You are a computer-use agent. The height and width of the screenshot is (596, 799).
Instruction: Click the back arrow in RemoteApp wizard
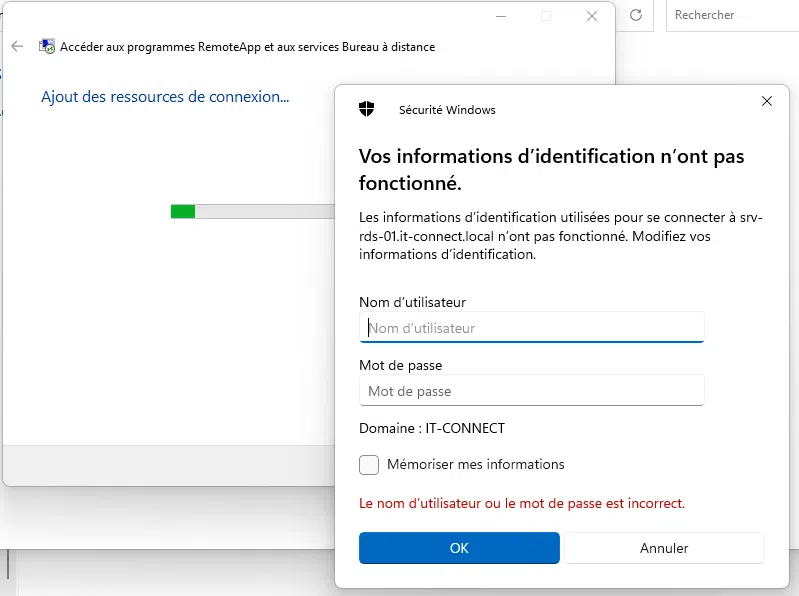17,47
